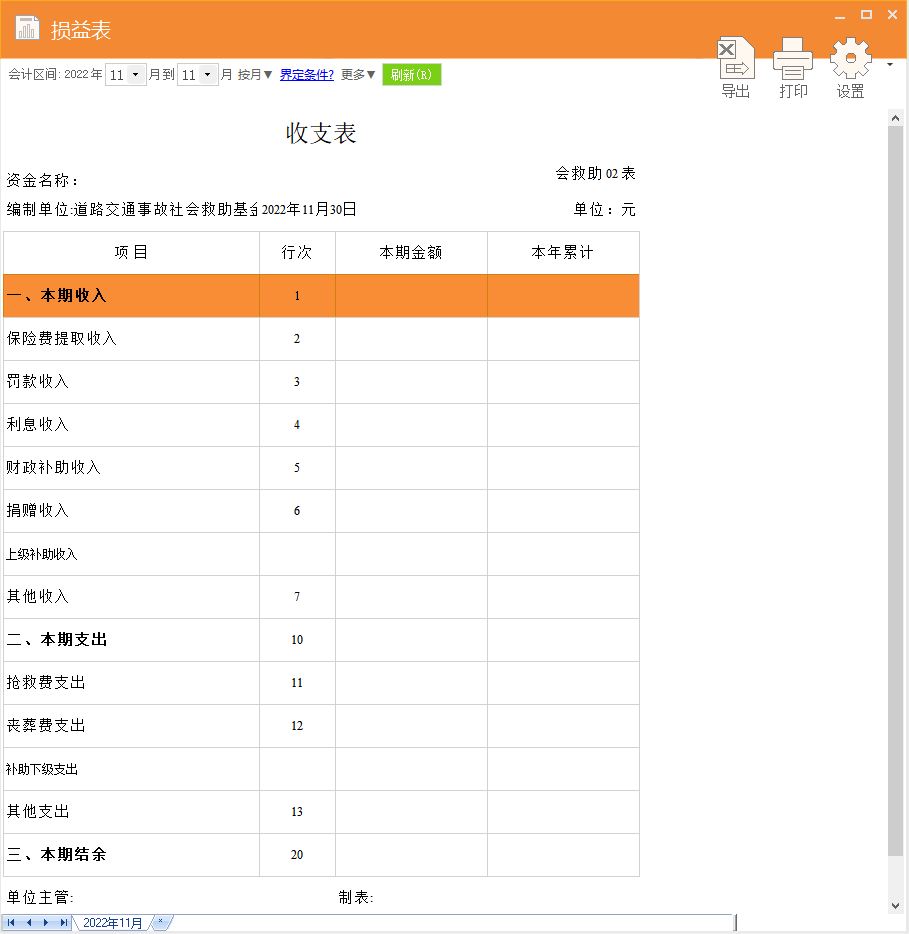Click the new sheet tab with asterisk
Image resolution: width=909 pixels, height=934 pixels.
point(160,922)
